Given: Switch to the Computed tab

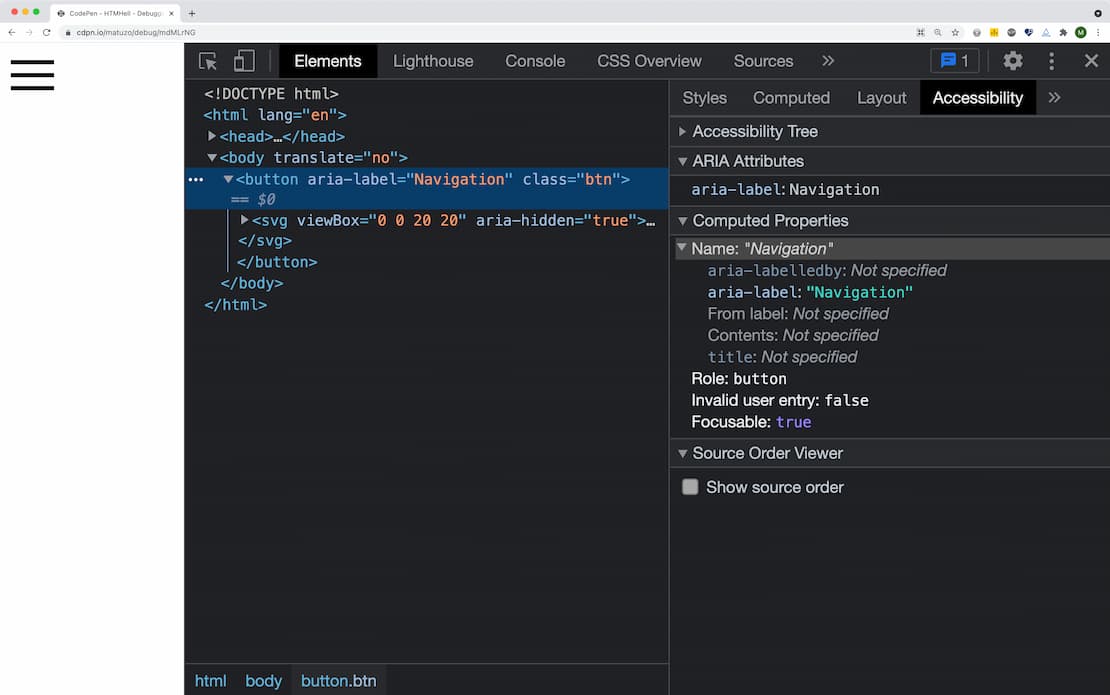Looking at the screenshot, I should click(791, 97).
